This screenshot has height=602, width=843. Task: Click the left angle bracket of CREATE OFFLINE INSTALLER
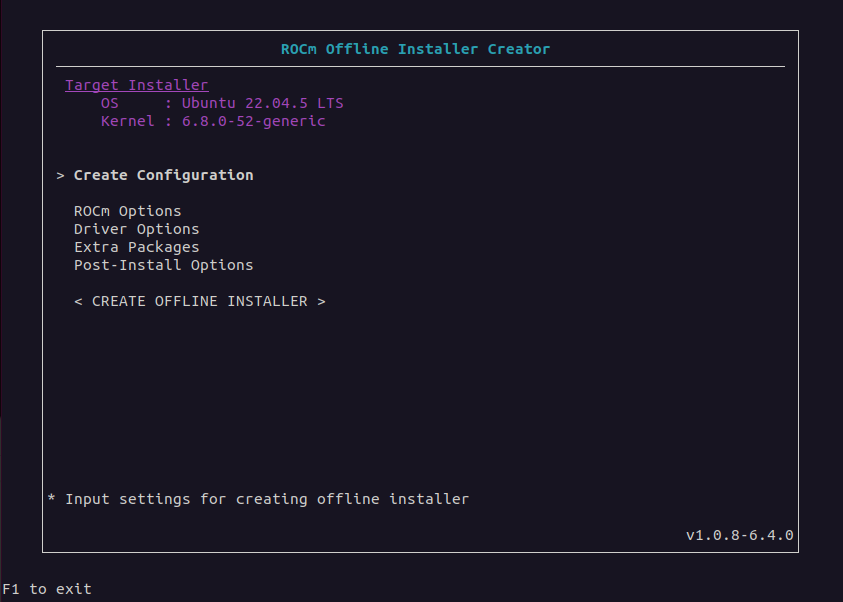[79, 301]
